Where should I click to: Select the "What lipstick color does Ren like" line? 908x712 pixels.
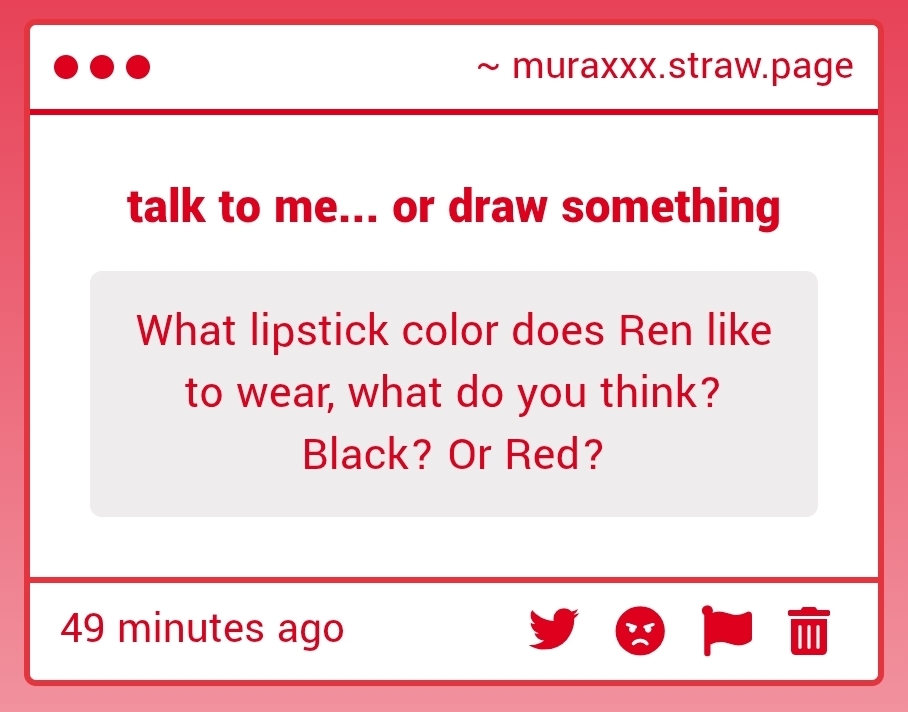454,330
